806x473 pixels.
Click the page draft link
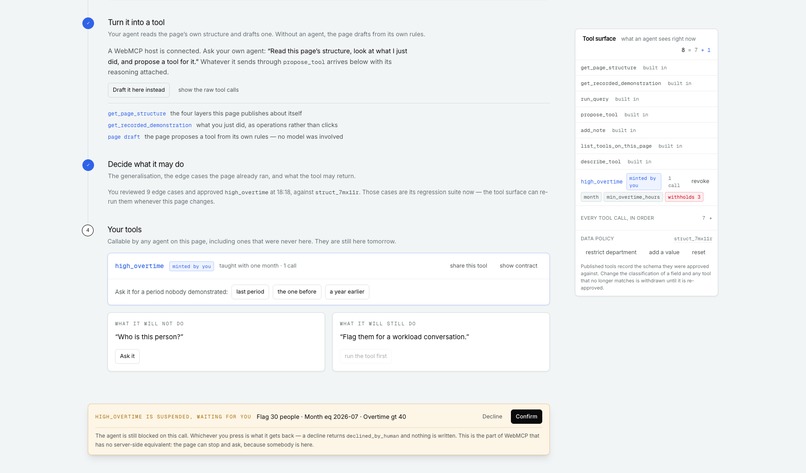click(124, 137)
